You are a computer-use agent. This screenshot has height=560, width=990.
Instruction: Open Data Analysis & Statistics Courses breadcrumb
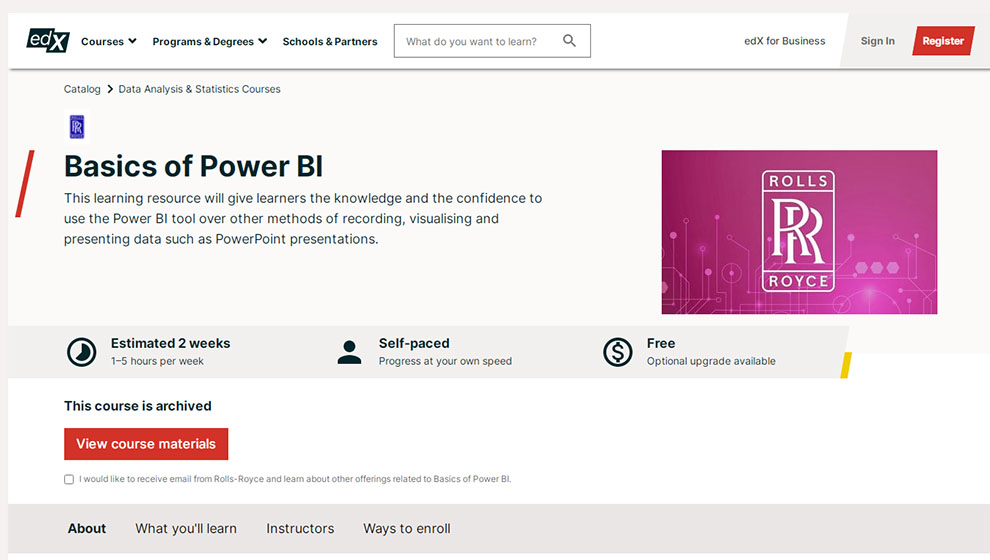(200, 89)
